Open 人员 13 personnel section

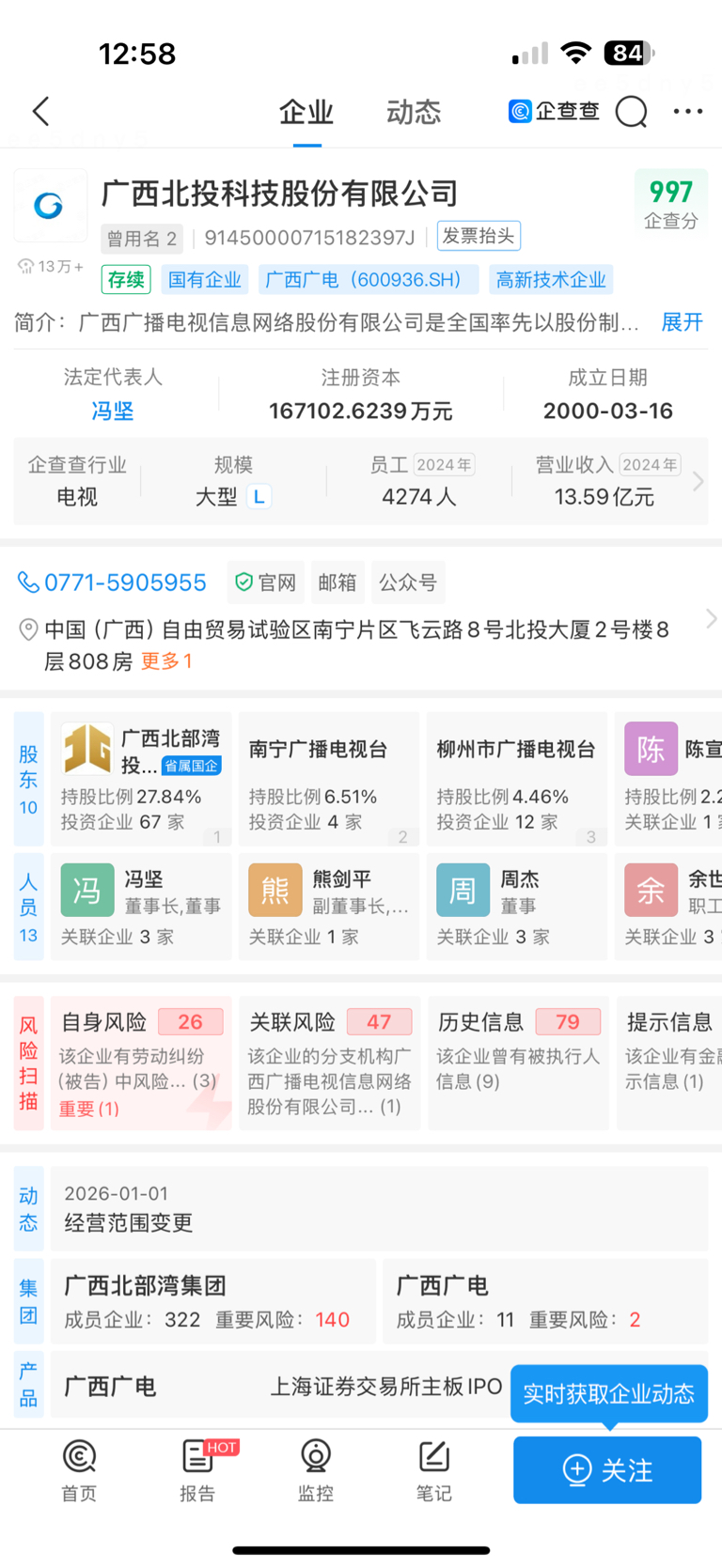tap(28, 908)
